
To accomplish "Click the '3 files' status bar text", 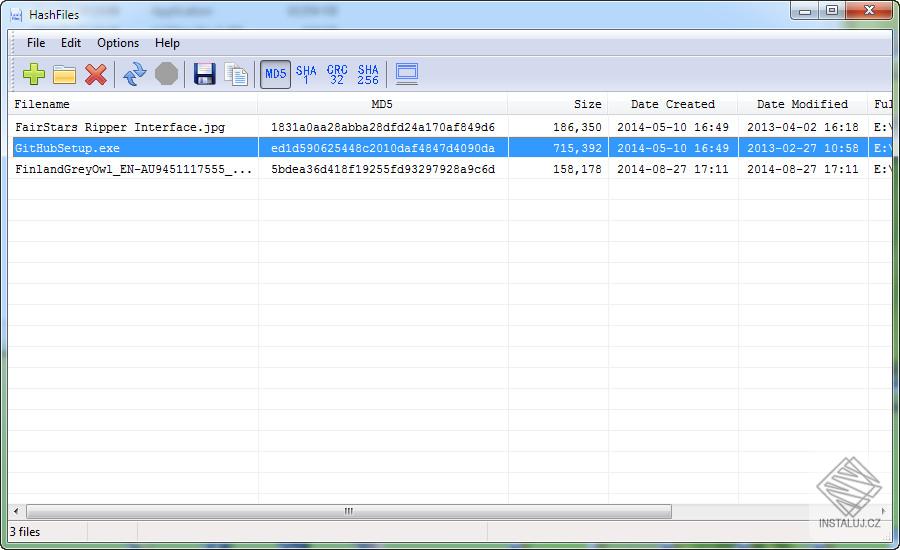I will click(x=25, y=532).
